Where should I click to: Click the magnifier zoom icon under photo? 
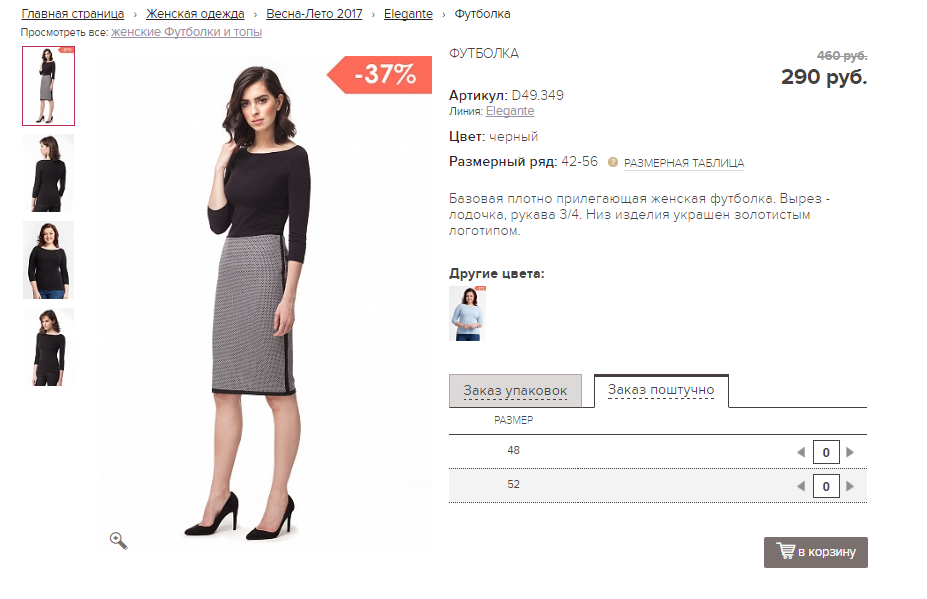tap(118, 540)
